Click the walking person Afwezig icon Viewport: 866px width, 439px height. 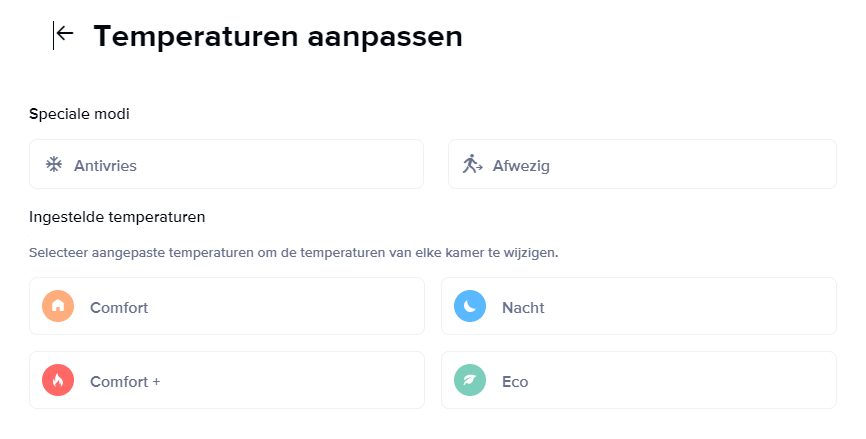point(473,164)
